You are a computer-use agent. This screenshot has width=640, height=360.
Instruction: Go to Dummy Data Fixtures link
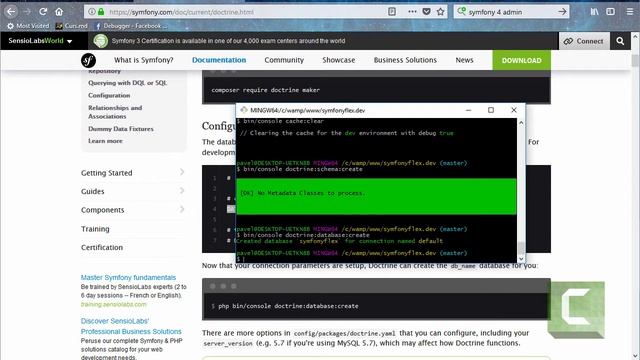pyautogui.click(x=121, y=129)
